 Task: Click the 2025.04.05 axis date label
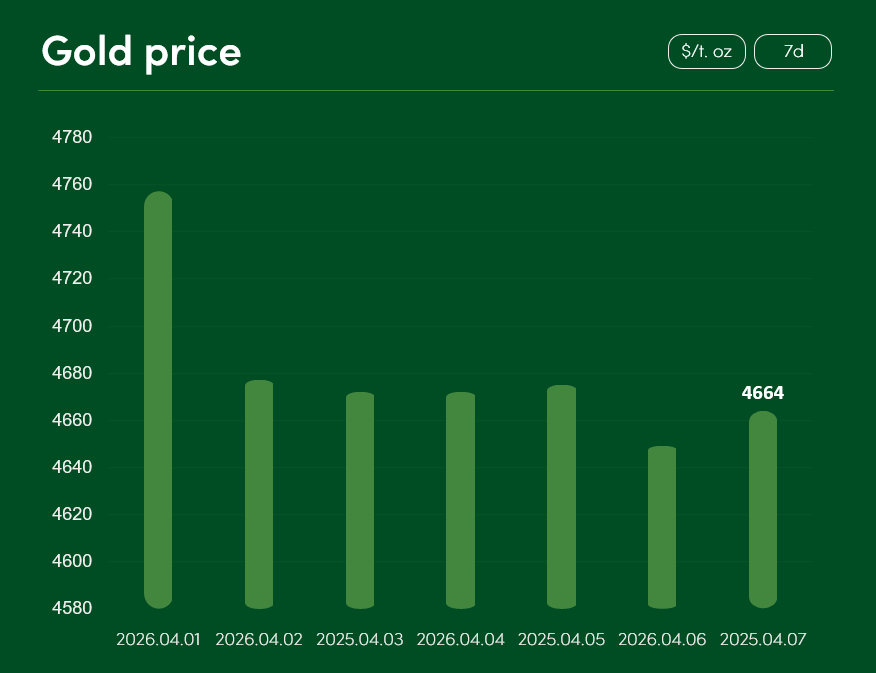click(x=561, y=639)
